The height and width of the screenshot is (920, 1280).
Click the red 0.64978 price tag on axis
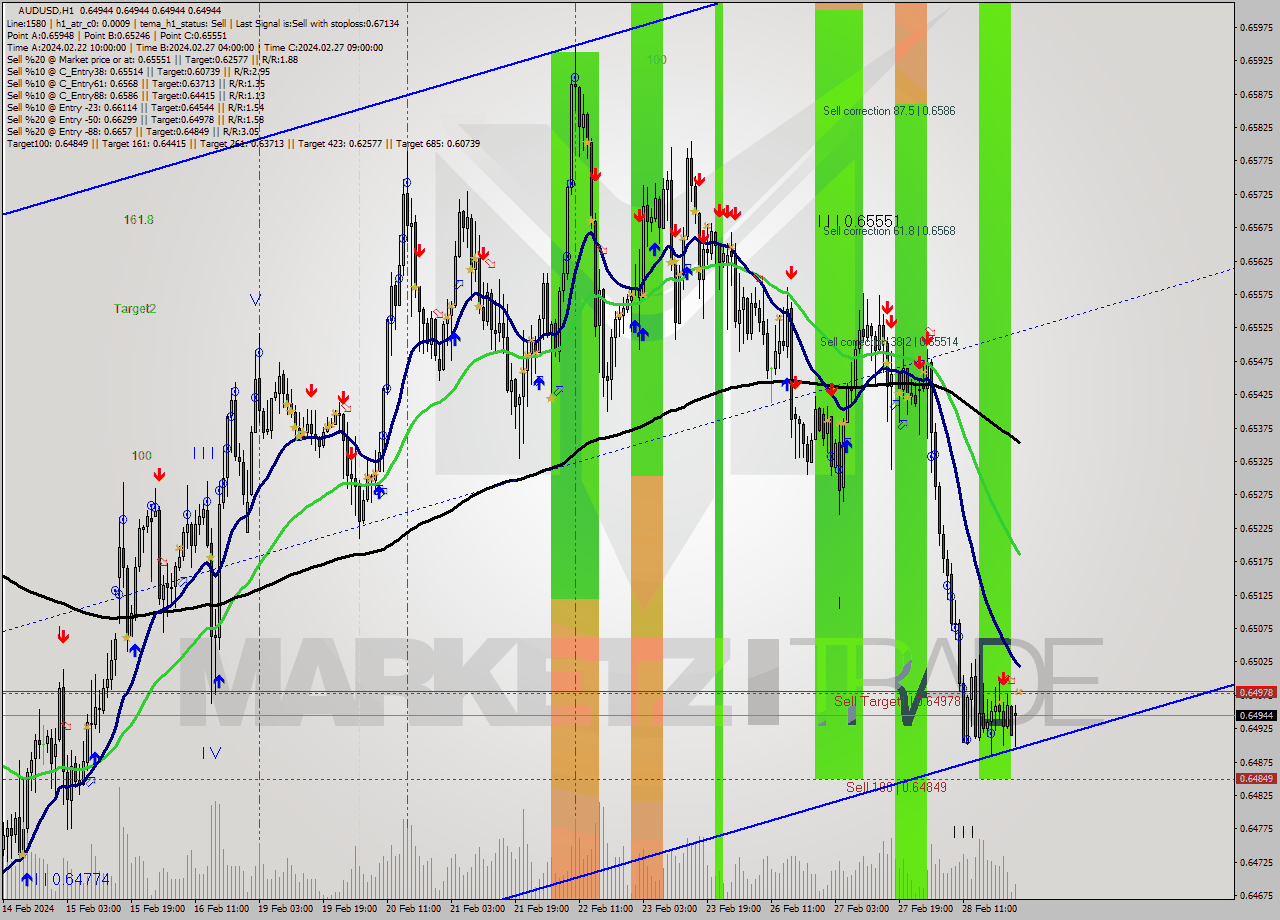point(1256,692)
